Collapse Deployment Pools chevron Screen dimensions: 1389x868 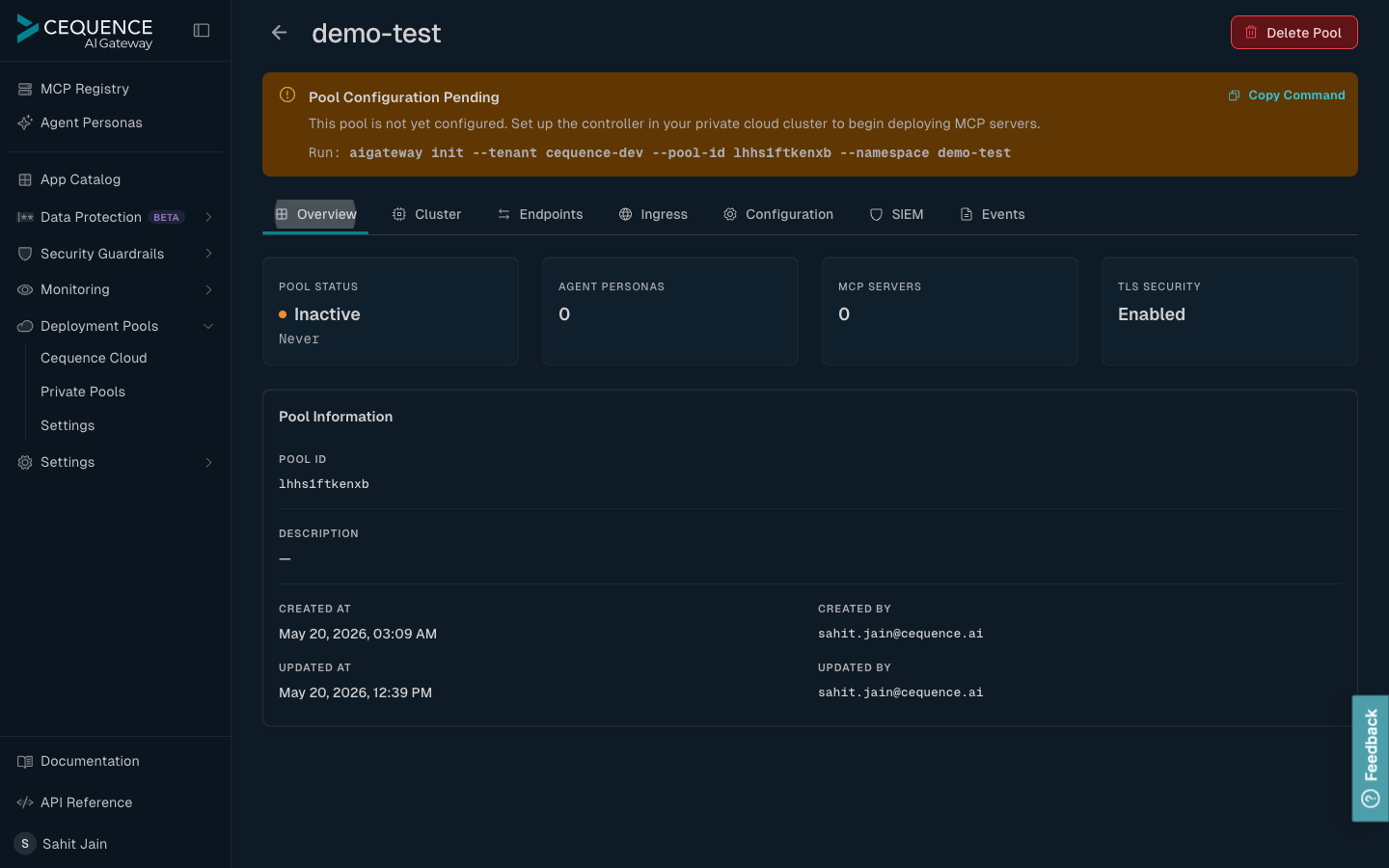208,326
